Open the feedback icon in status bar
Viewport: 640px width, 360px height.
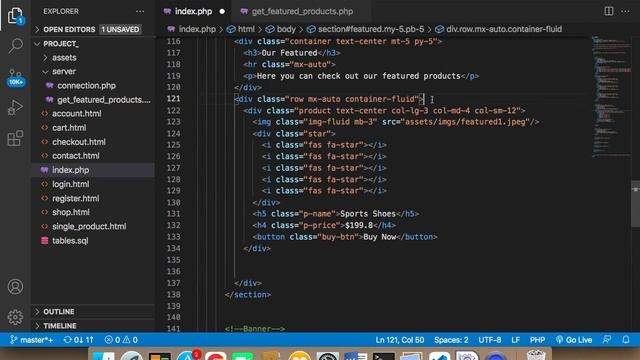pyautogui.click(x=607, y=340)
